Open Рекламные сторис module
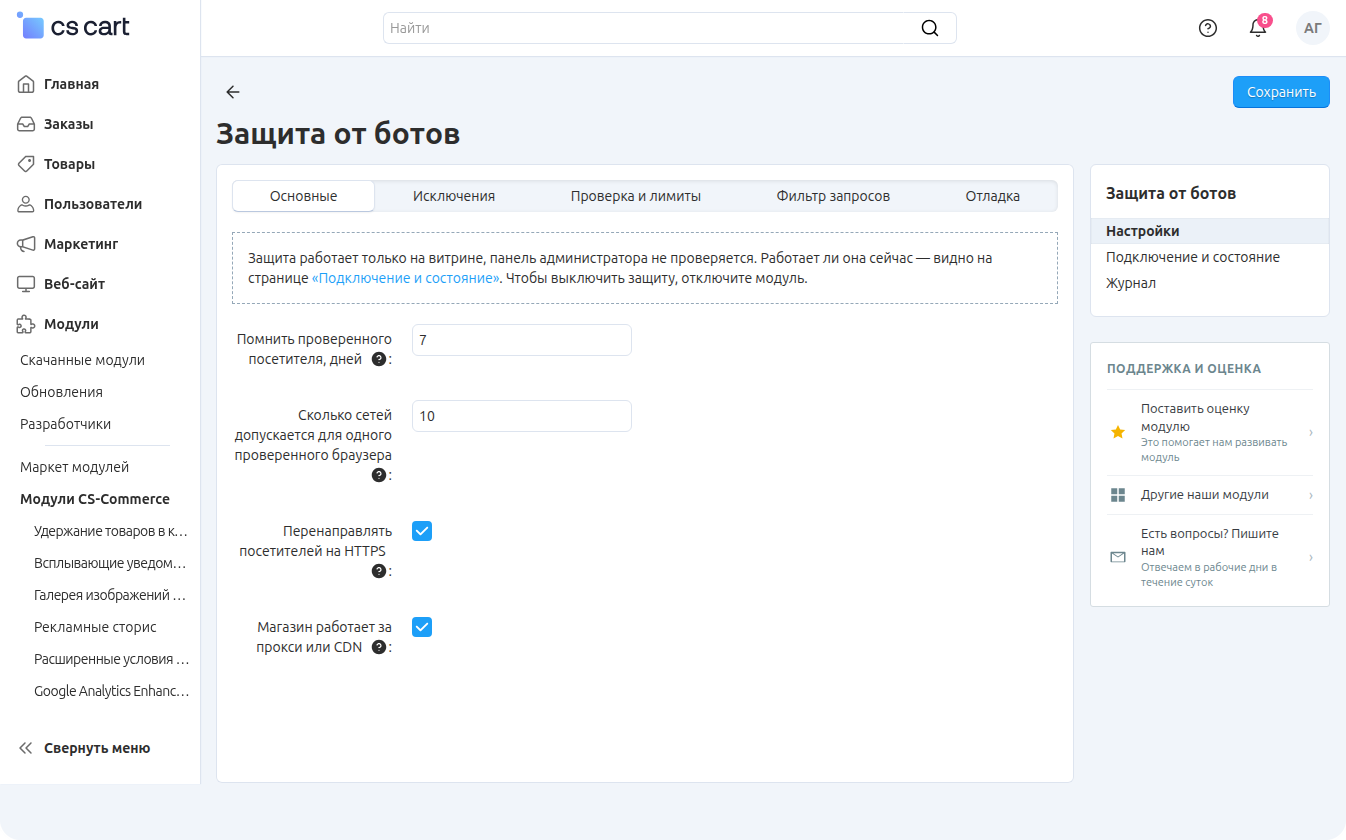This screenshot has width=1346, height=840. [x=95, y=627]
